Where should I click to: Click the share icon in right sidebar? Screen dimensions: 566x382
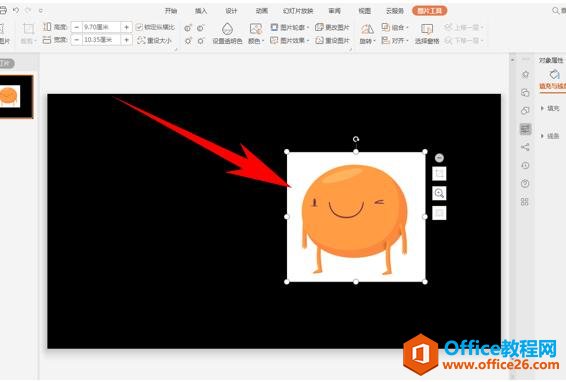pyautogui.click(x=525, y=147)
